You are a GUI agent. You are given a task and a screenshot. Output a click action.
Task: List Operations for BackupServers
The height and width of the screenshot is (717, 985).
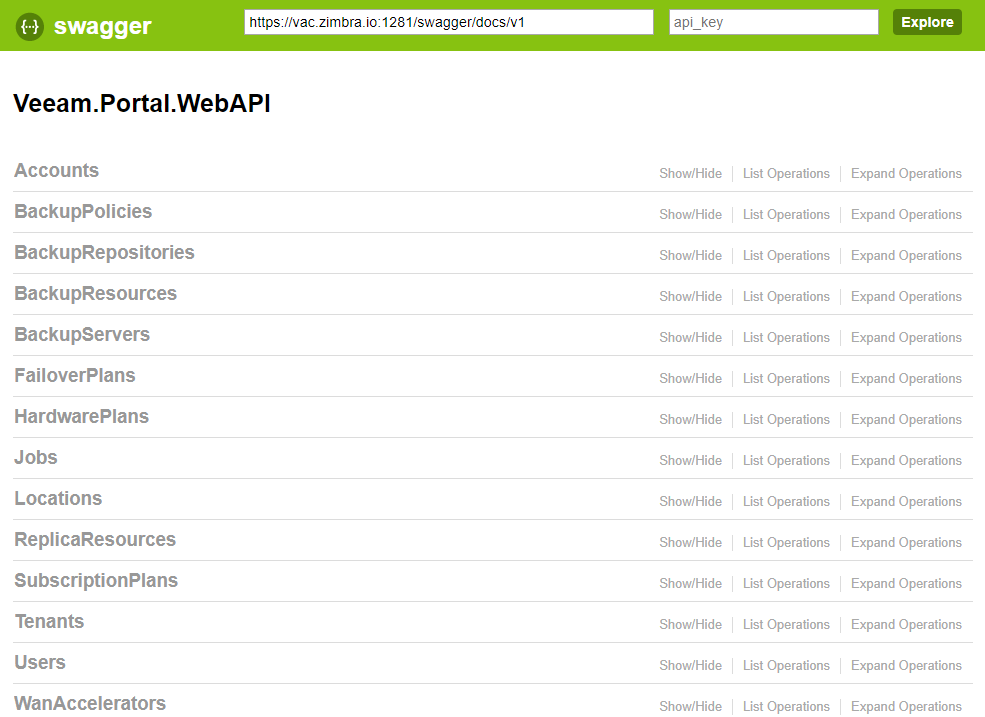[786, 337]
